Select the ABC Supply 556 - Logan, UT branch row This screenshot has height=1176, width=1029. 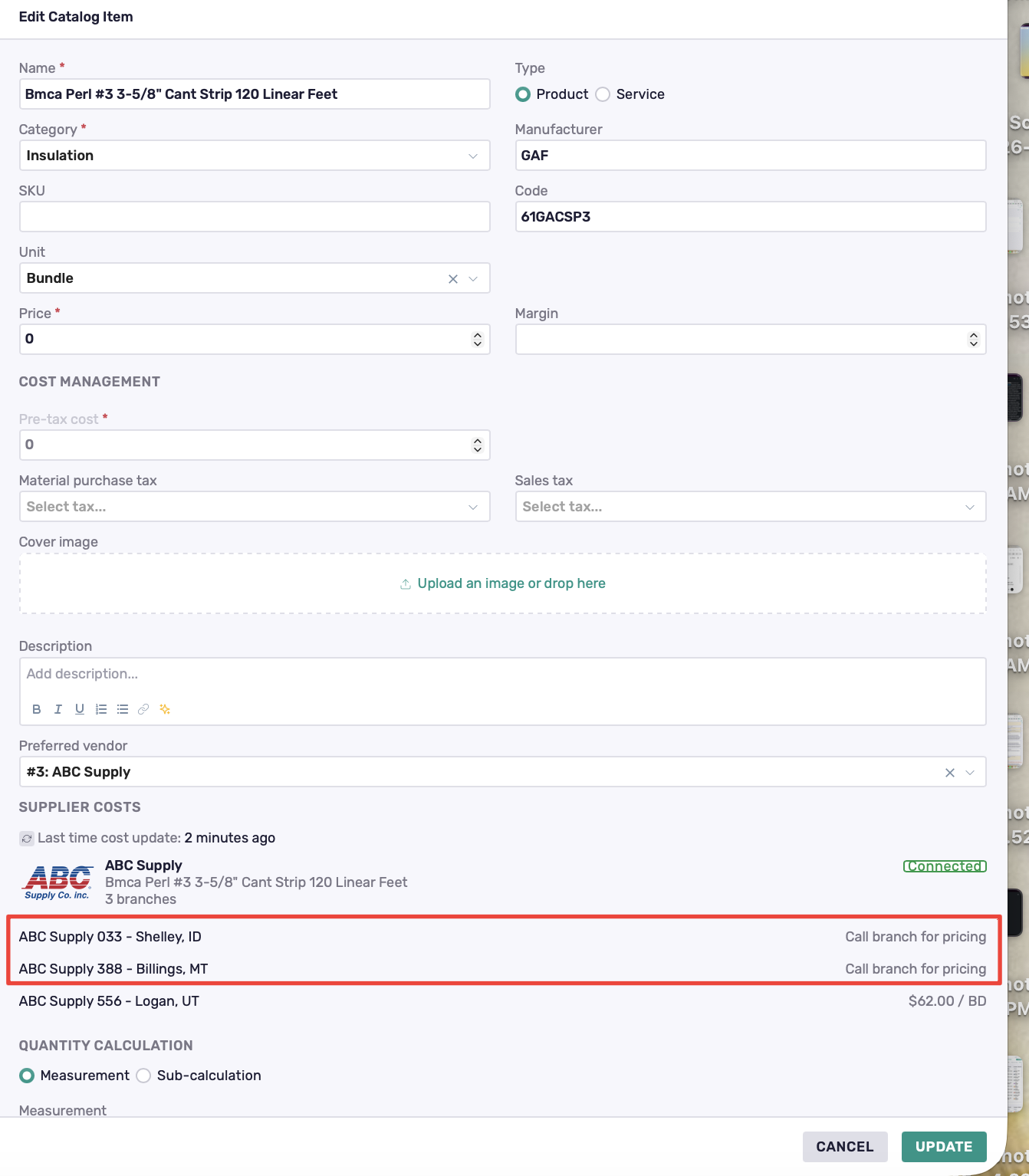[x=502, y=1001]
